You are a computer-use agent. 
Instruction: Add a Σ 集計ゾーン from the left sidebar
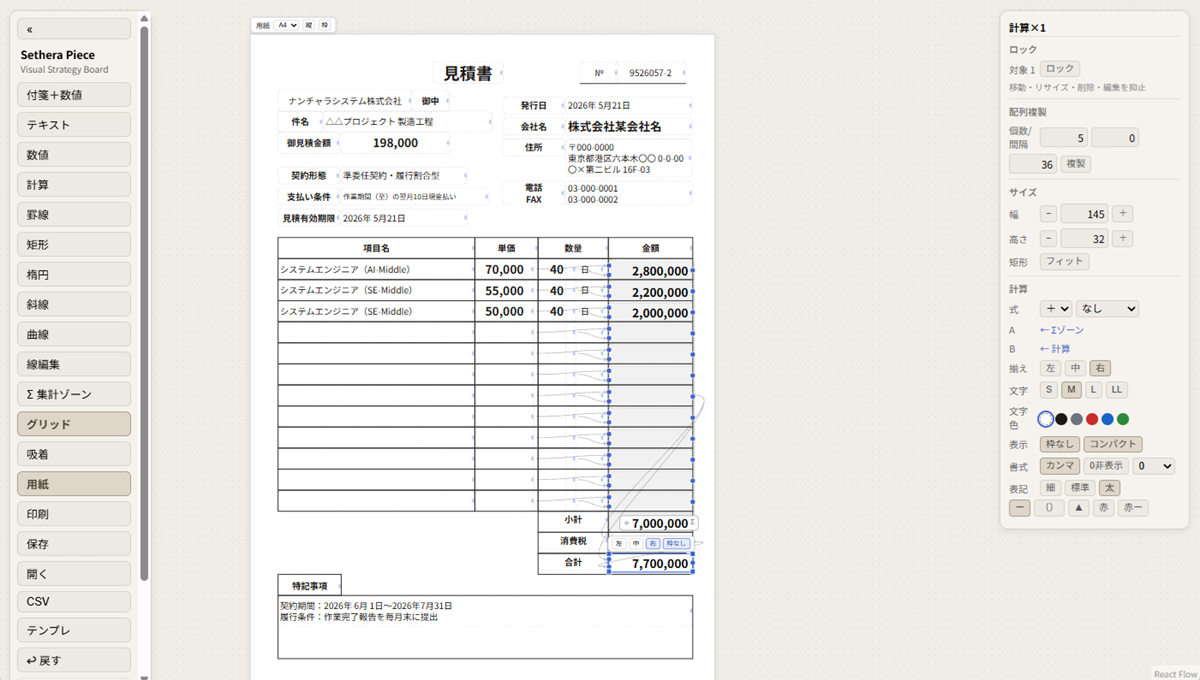point(74,394)
